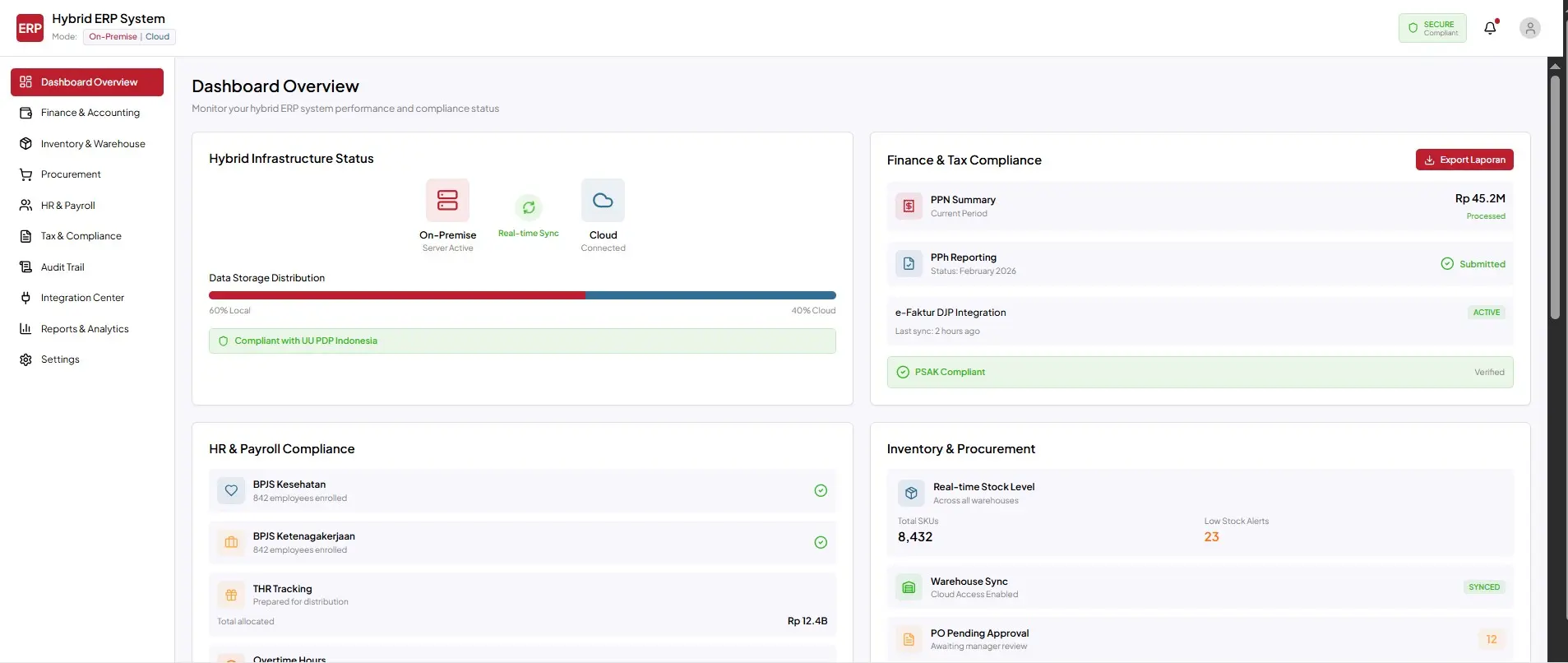Click the PPh Reporting Submitted check icon

[1447, 263]
